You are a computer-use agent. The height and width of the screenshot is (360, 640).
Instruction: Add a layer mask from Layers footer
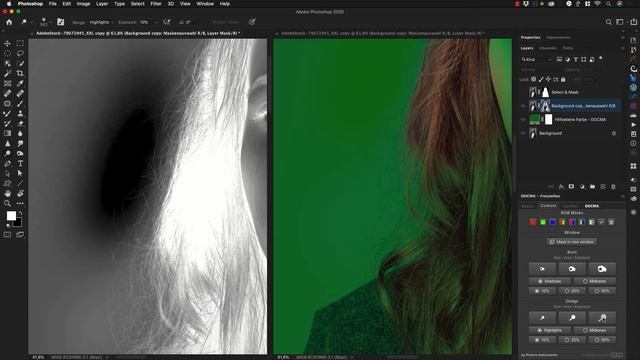click(571, 187)
